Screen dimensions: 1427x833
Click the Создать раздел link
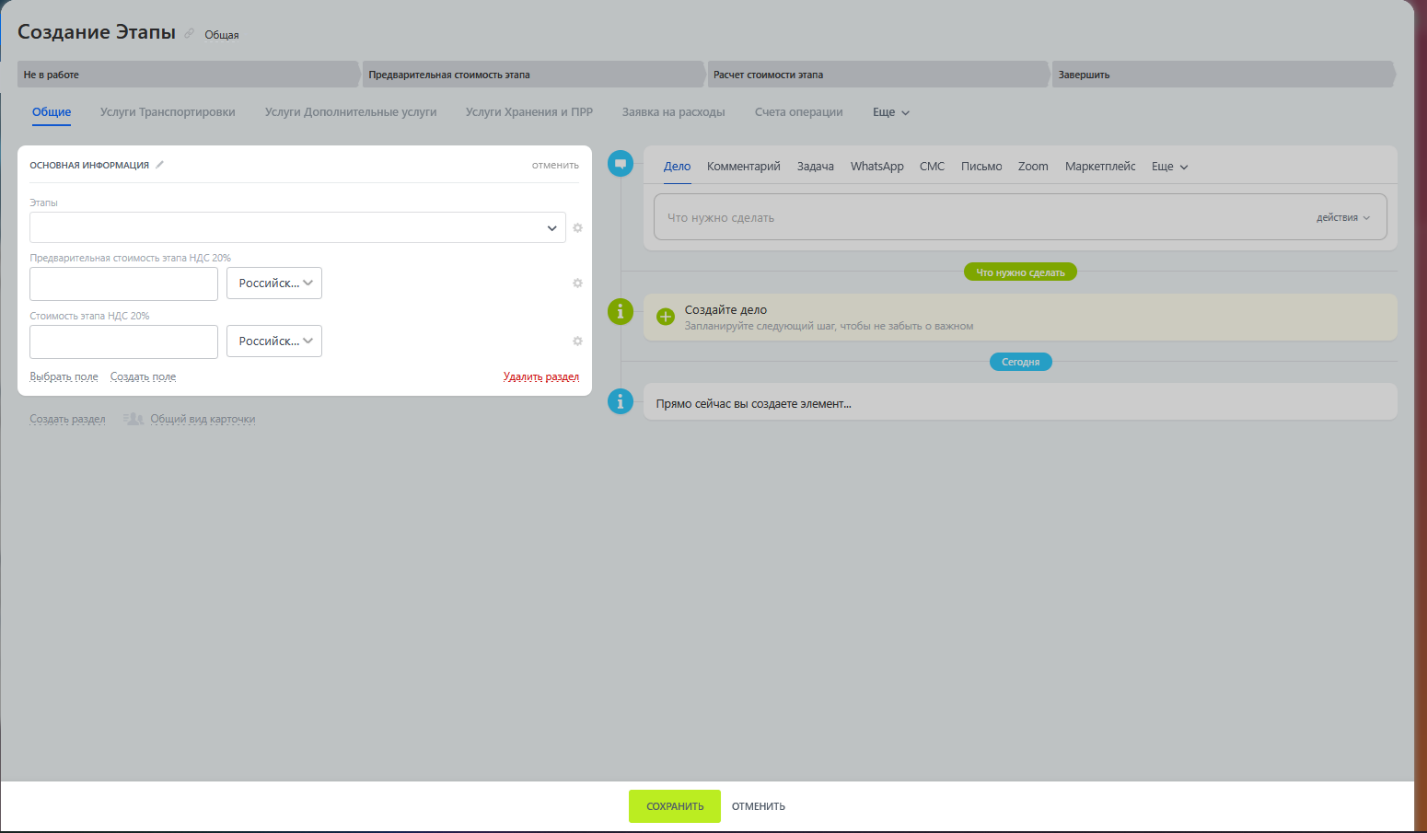click(68, 419)
